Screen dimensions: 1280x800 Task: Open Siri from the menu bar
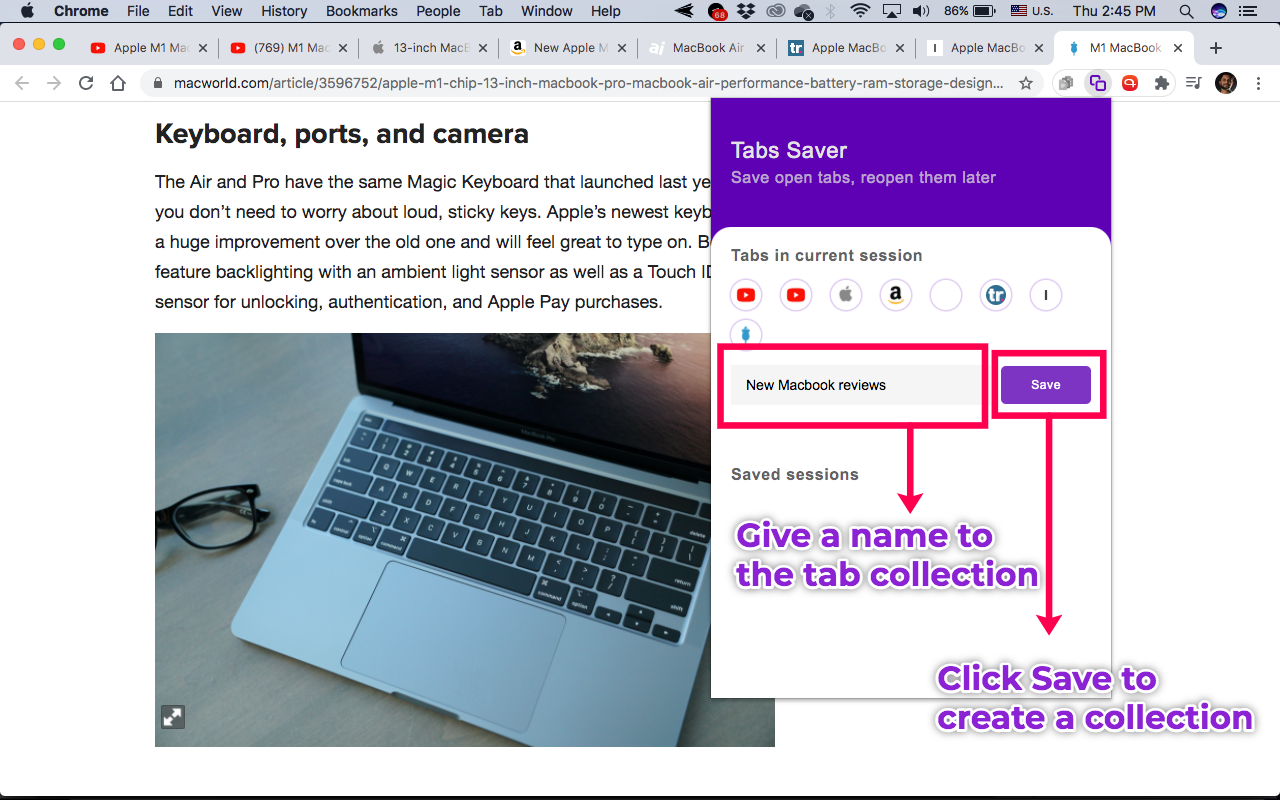pos(1218,11)
